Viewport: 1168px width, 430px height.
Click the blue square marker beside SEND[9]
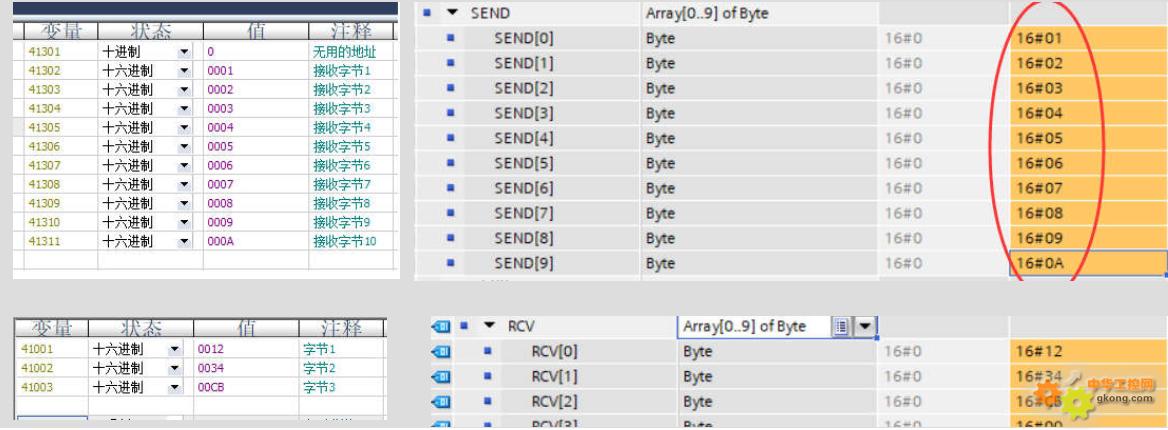[x=450, y=263]
